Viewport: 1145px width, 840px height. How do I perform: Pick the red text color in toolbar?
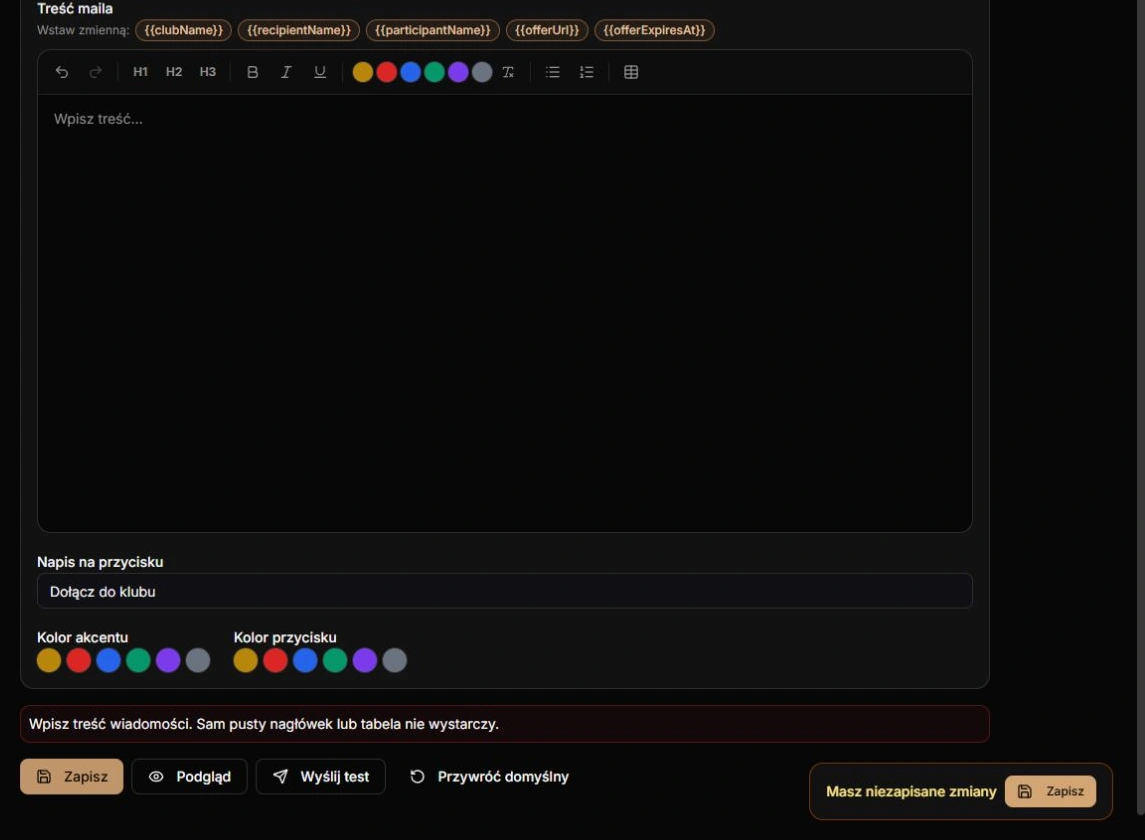click(x=387, y=72)
